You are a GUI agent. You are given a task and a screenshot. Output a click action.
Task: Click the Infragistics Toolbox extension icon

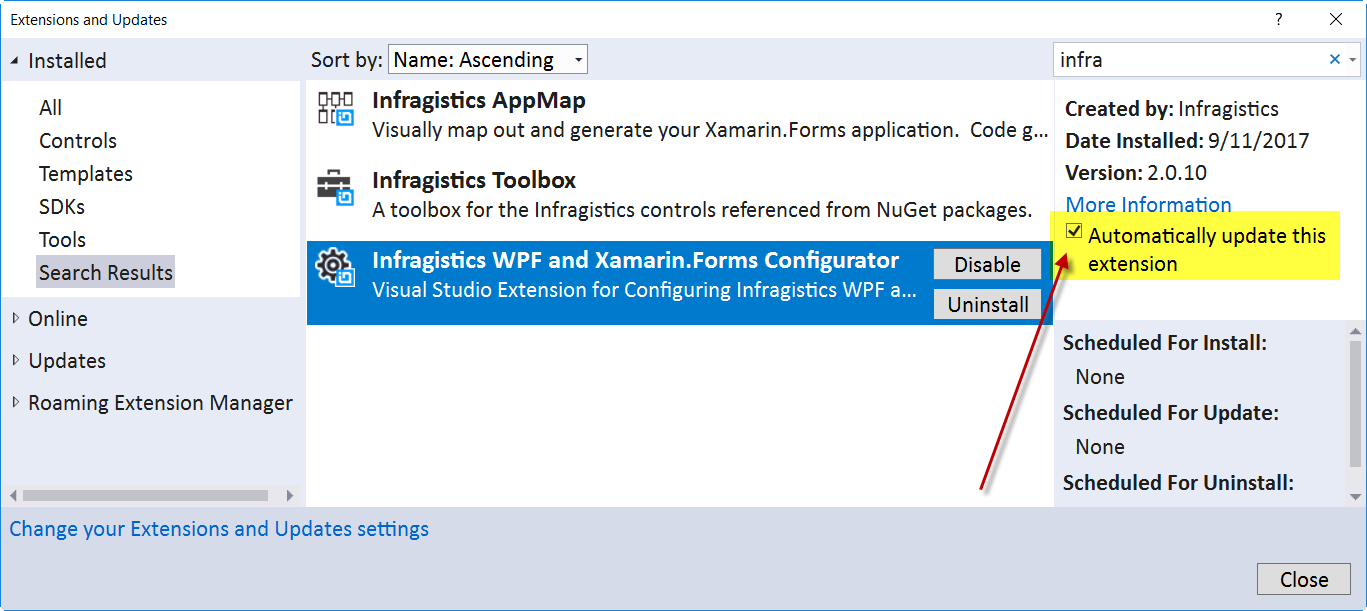pos(335,188)
